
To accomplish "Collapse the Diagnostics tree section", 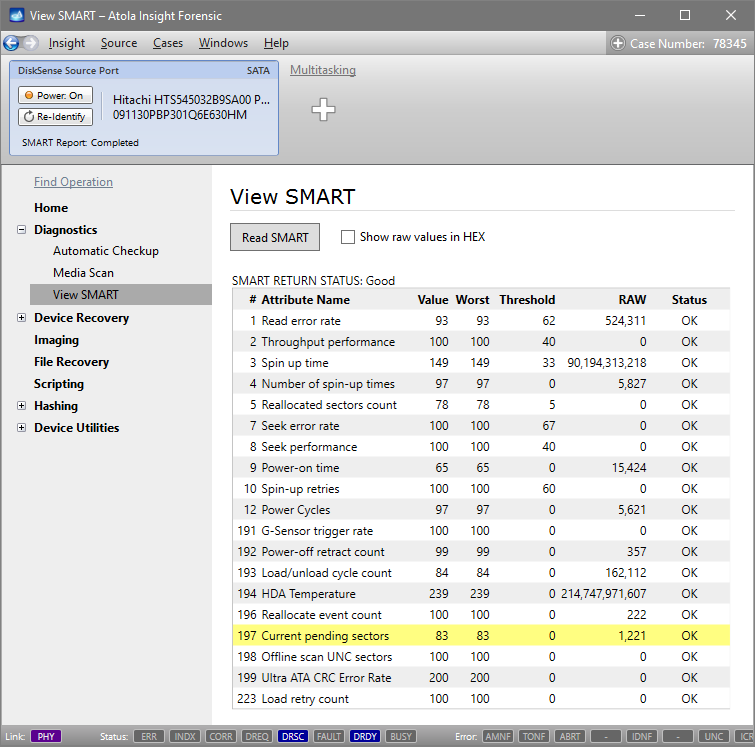I will (x=22, y=230).
